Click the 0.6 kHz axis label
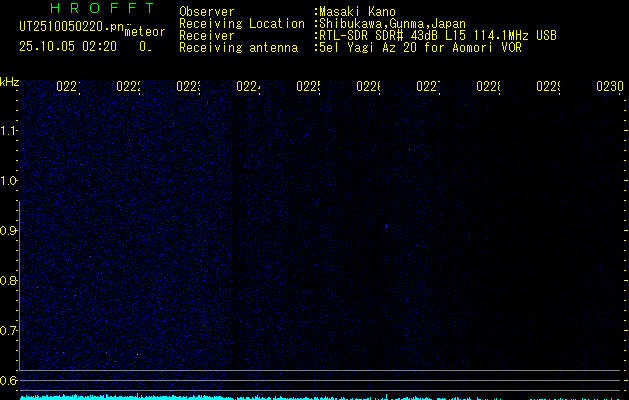 [x=8, y=380]
